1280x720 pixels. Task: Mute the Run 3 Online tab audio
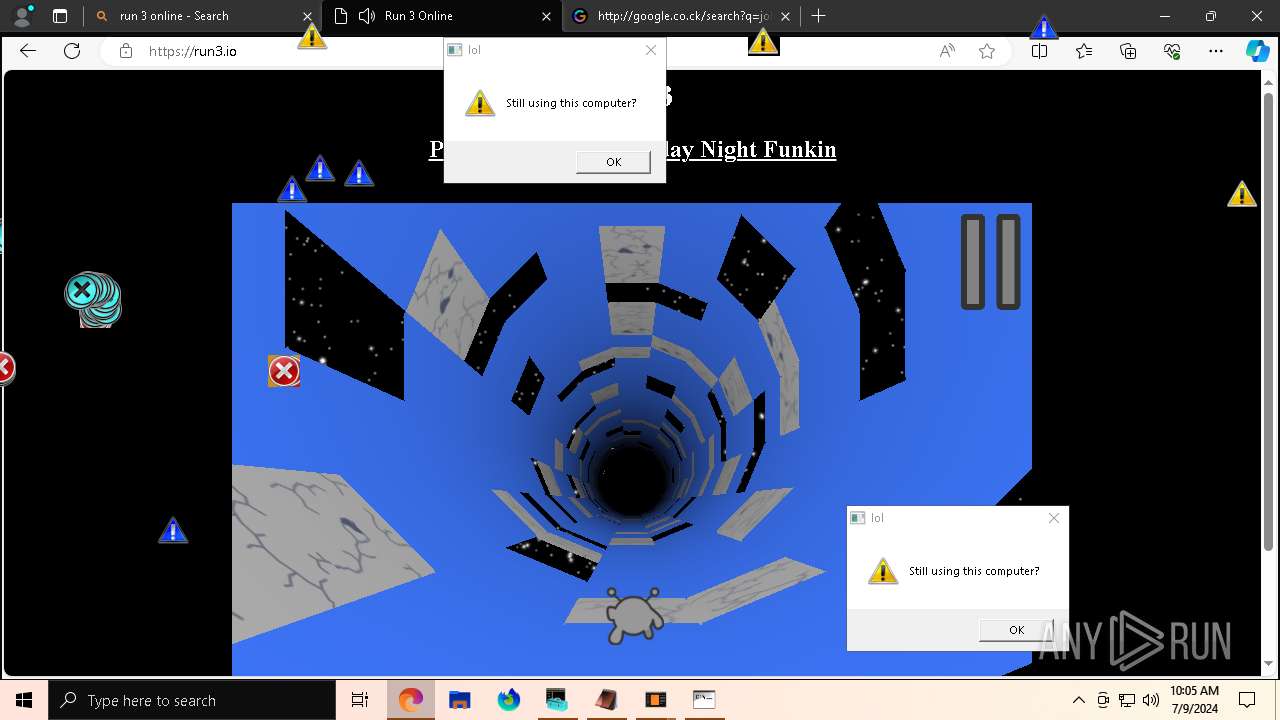(367, 16)
